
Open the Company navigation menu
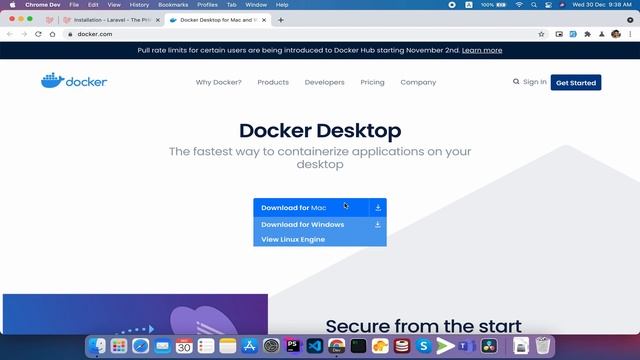click(x=418, y=82)
